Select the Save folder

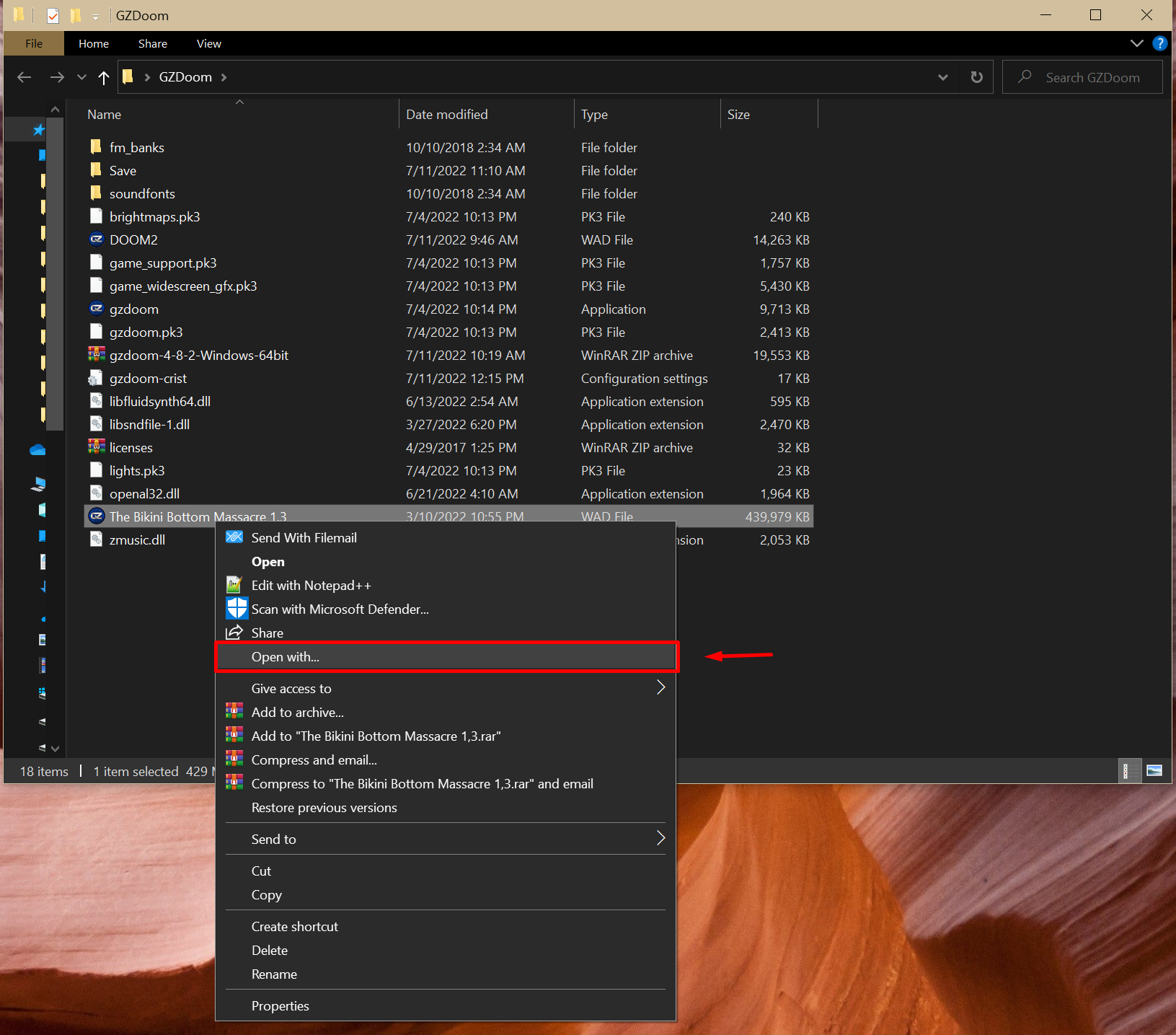pyautogui.click(x=448, y=170)
